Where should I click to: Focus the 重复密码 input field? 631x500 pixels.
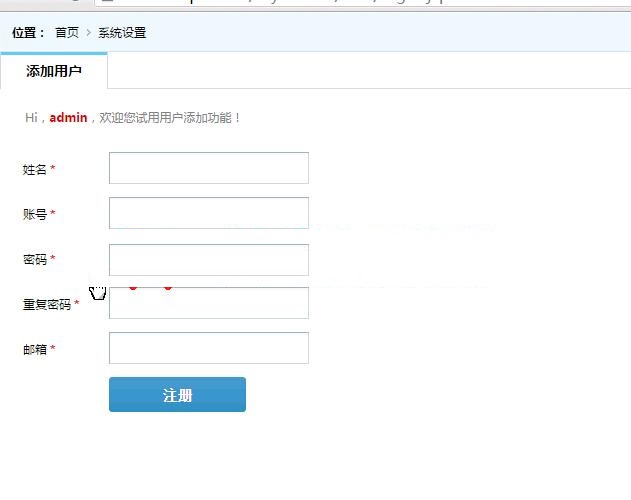point(209,303)
